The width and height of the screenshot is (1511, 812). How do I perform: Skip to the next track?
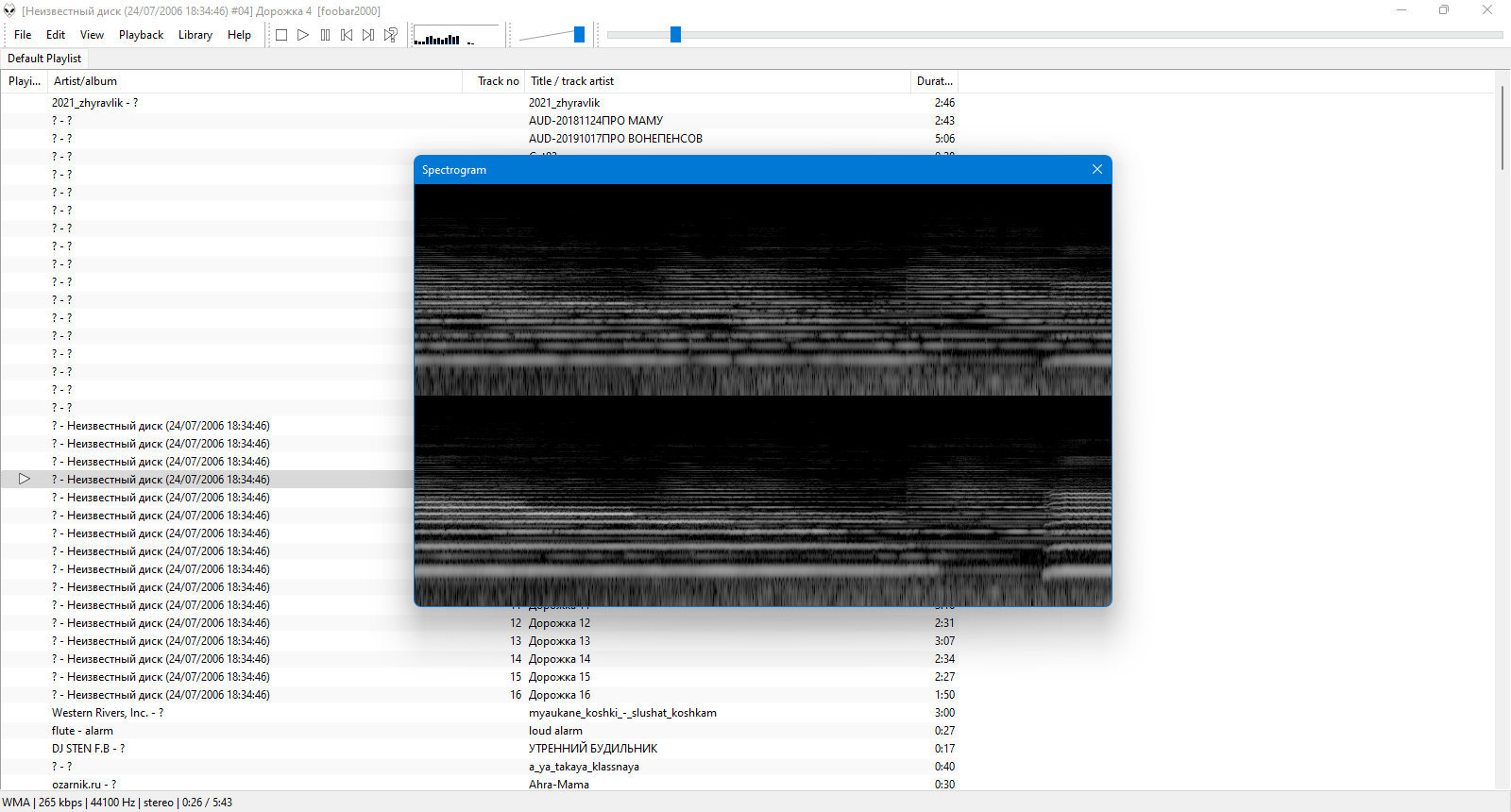click(x=368, y=35)
